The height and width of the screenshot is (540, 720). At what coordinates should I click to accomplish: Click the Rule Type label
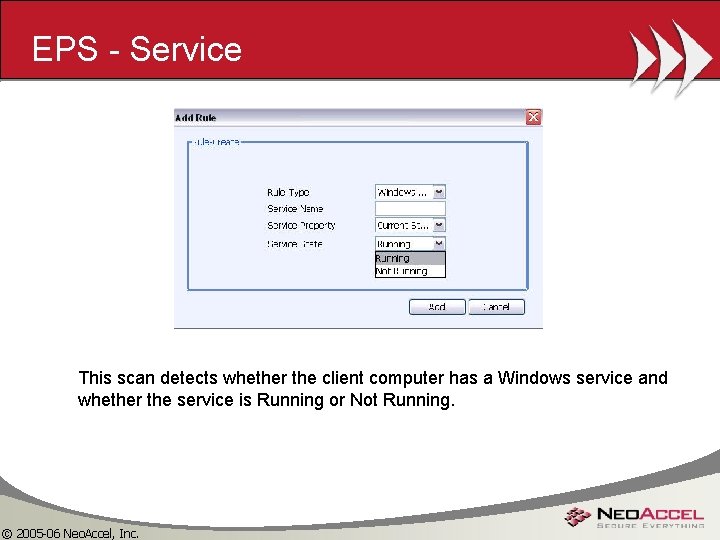pos(288,192)
